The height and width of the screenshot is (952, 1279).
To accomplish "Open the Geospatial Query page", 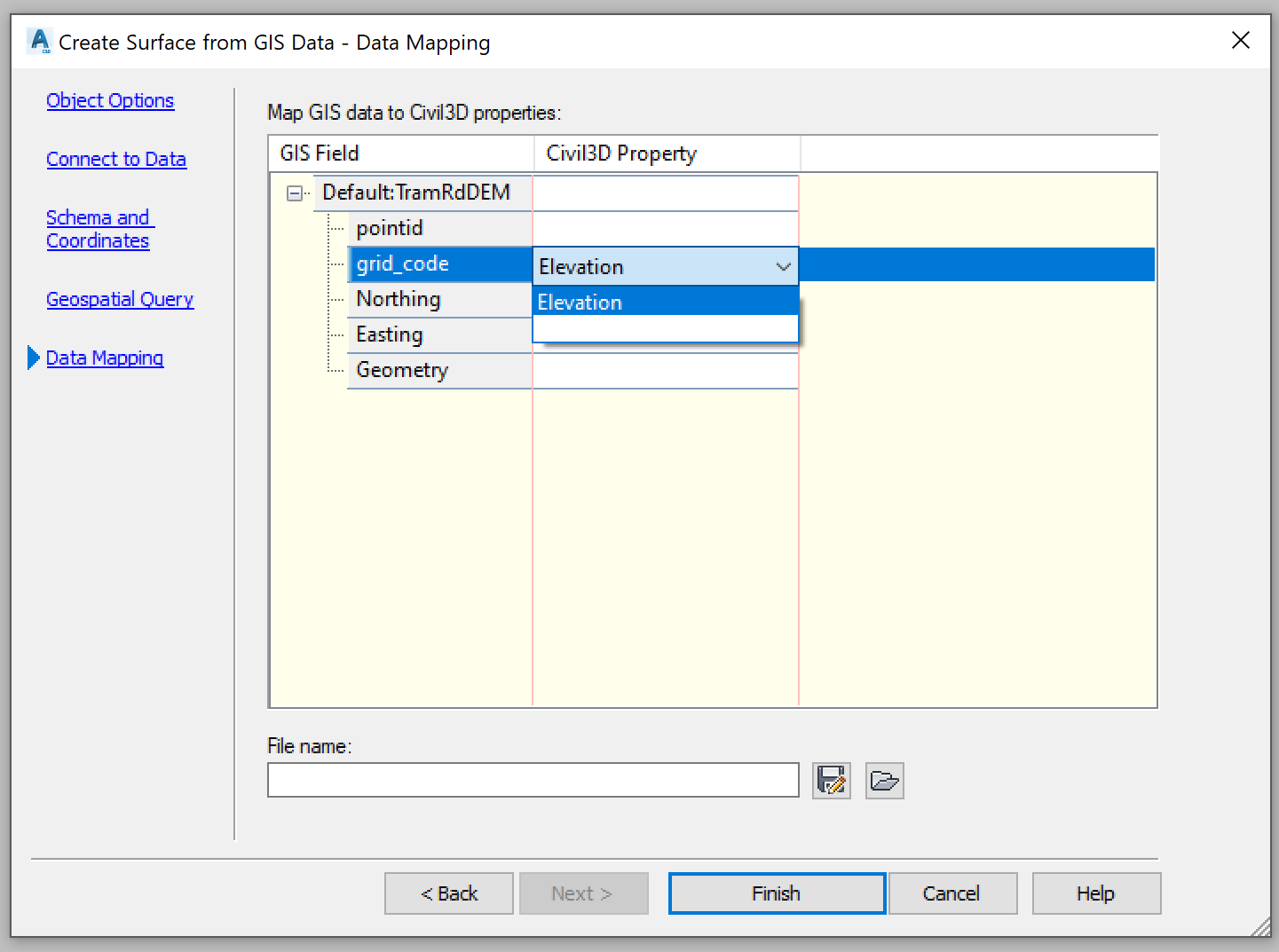I will 120,299.
